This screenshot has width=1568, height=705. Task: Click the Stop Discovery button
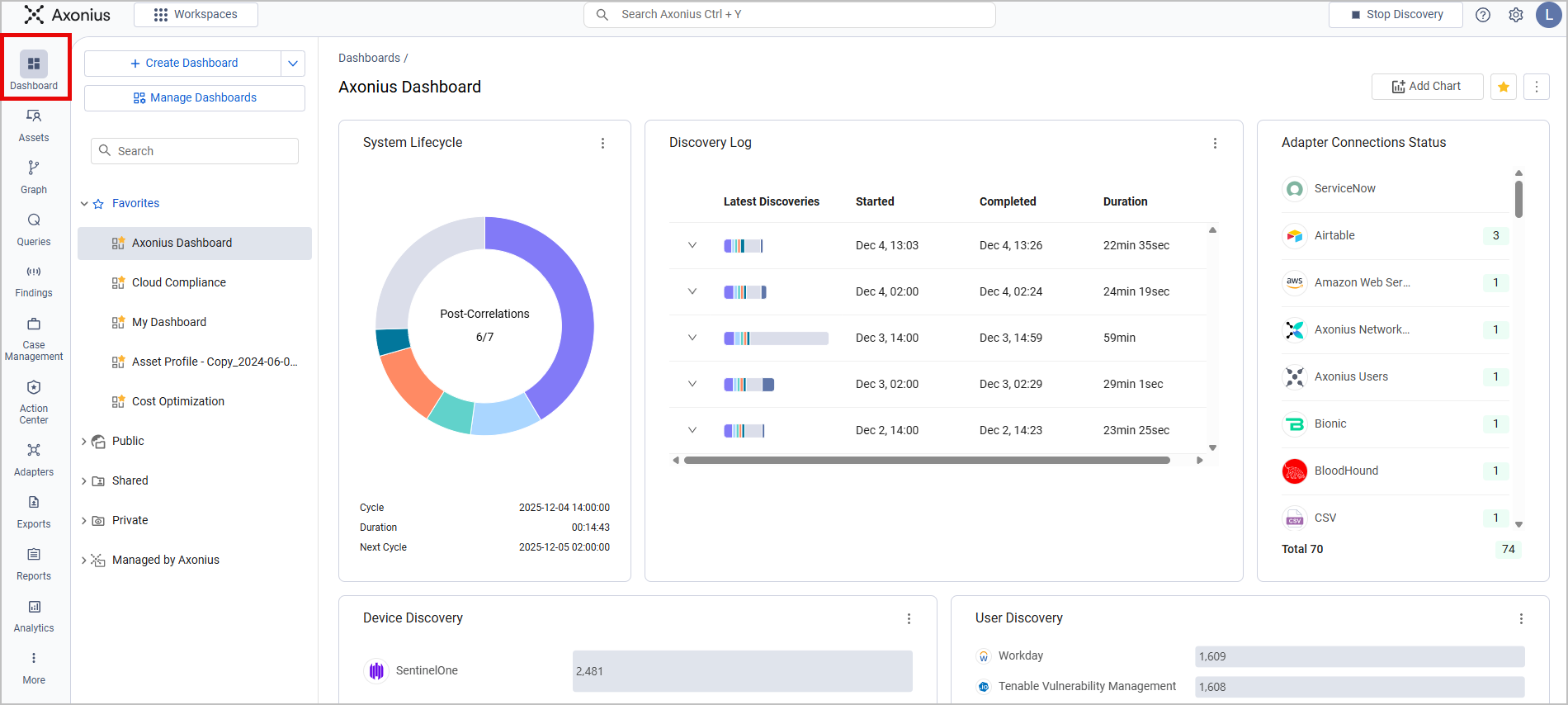click(1396, 15)
